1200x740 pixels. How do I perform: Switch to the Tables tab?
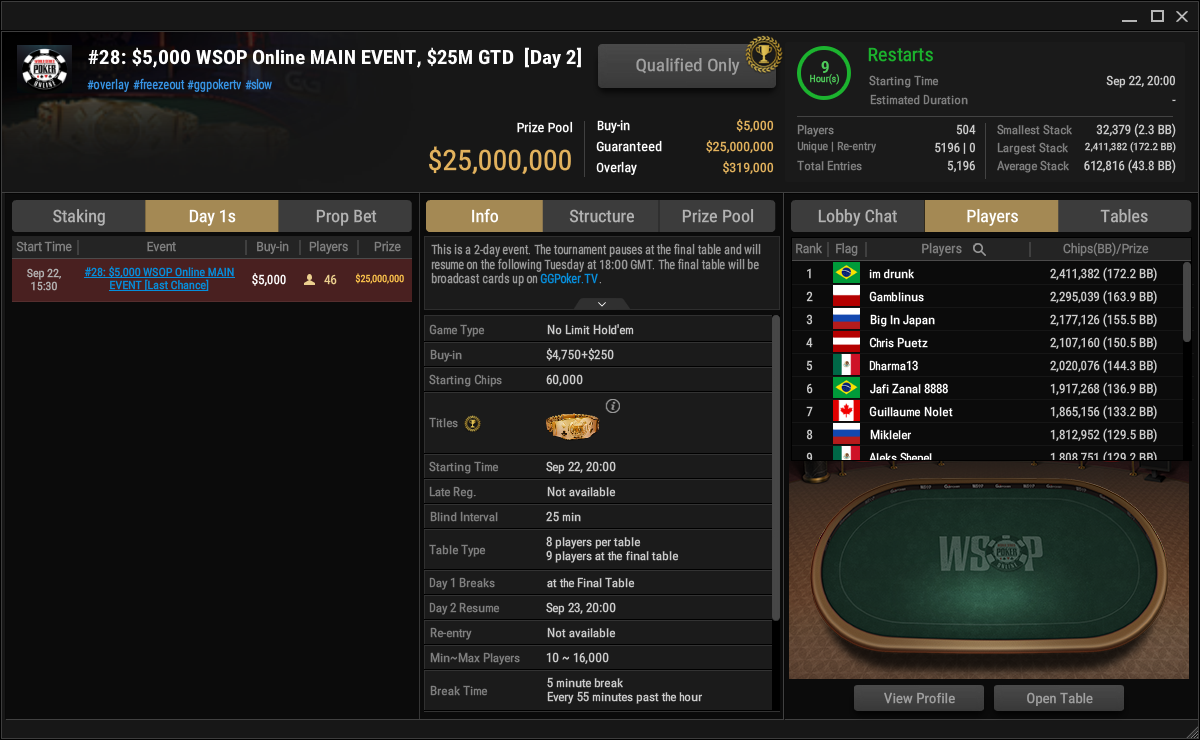(1124, 216)
